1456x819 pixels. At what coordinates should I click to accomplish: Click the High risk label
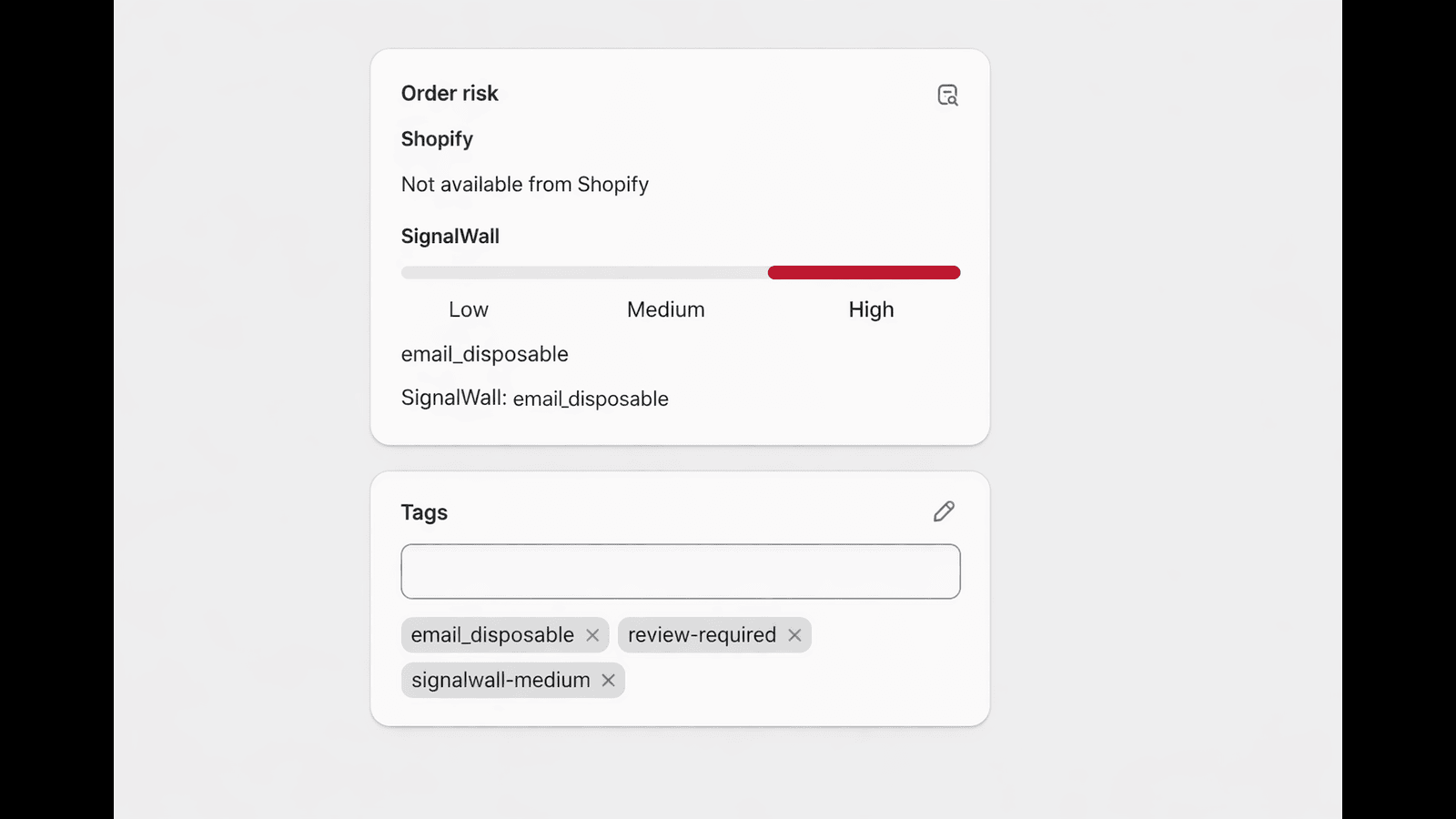[871, 310]
